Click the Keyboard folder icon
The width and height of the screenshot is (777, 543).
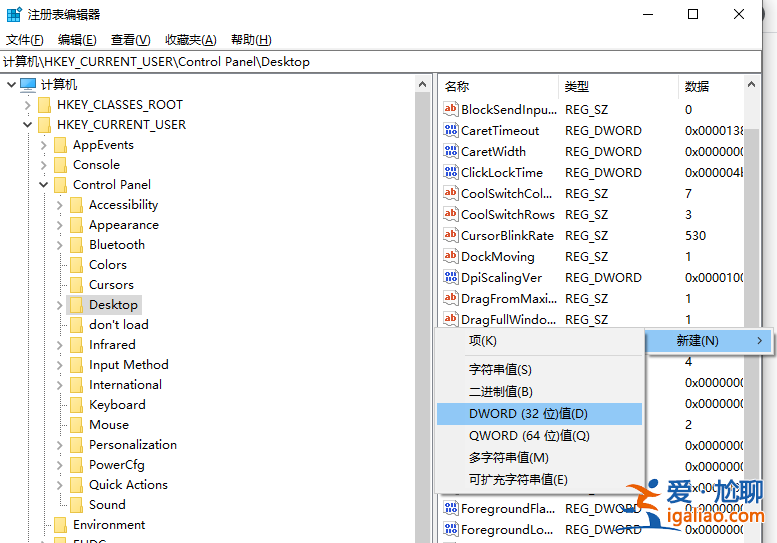pyautogui.click(x=76, y=405)
